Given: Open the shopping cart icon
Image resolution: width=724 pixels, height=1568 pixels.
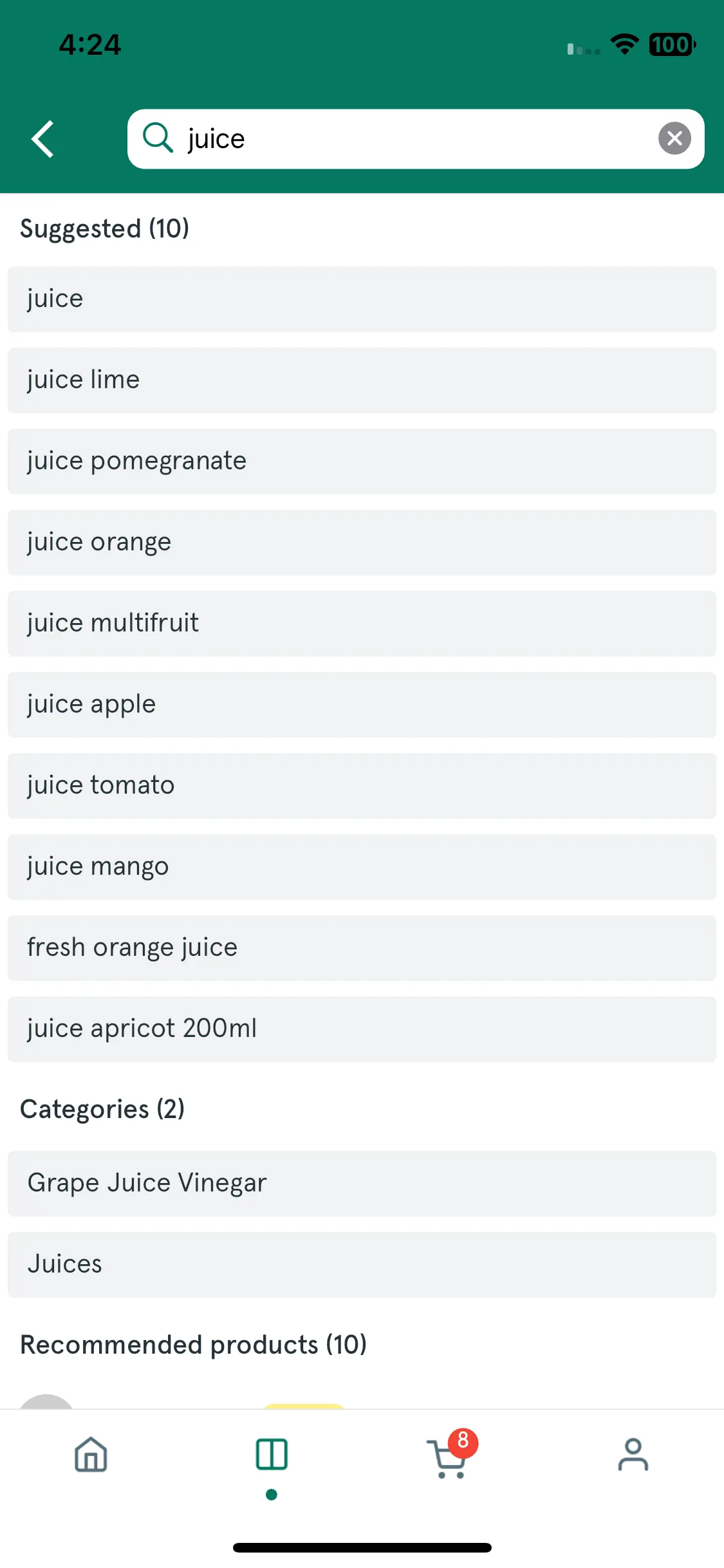Looking at the screenshot, I should (447, 1458).
